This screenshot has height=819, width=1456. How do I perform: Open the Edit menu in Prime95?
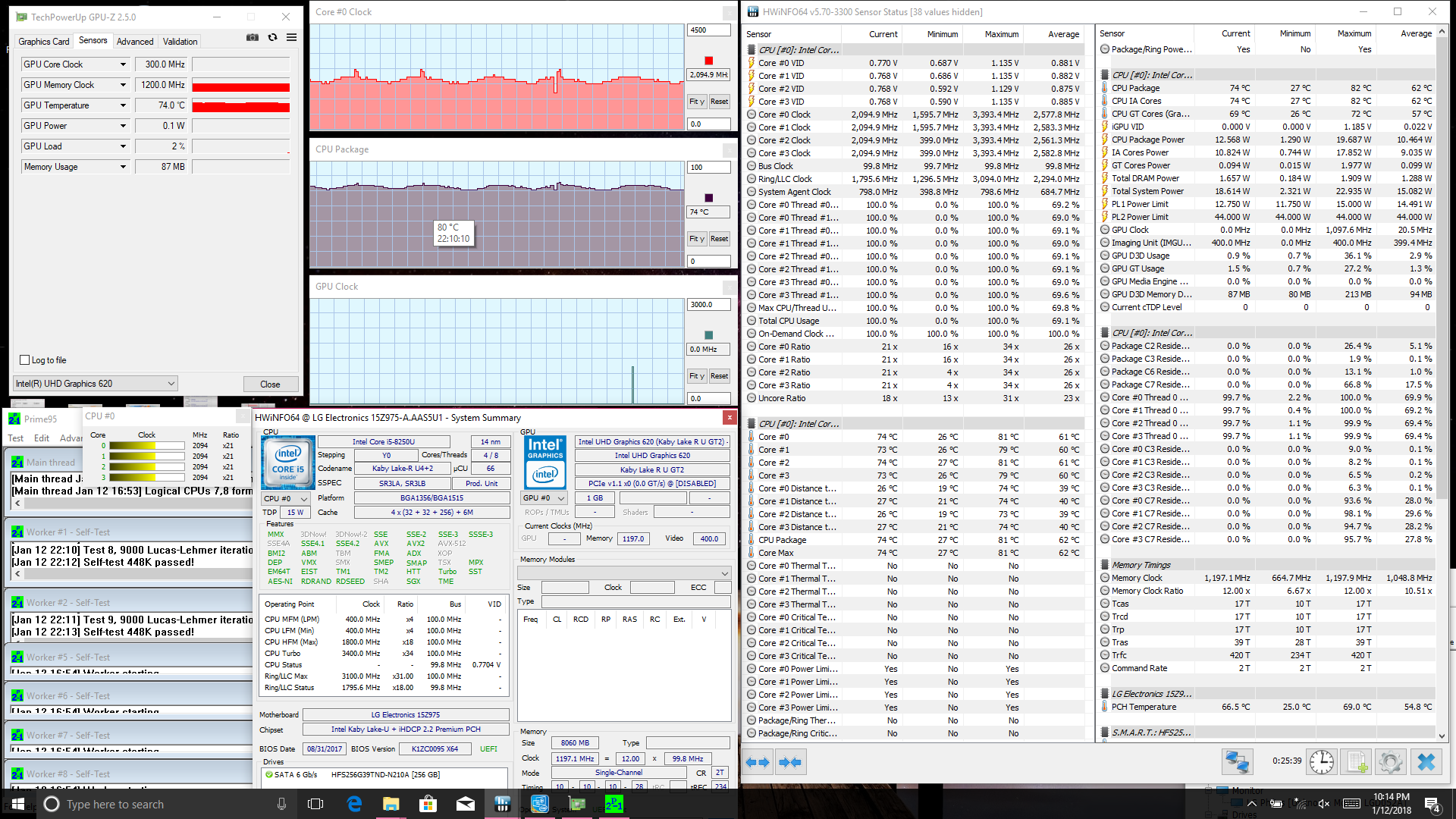[x=42, y=438]
